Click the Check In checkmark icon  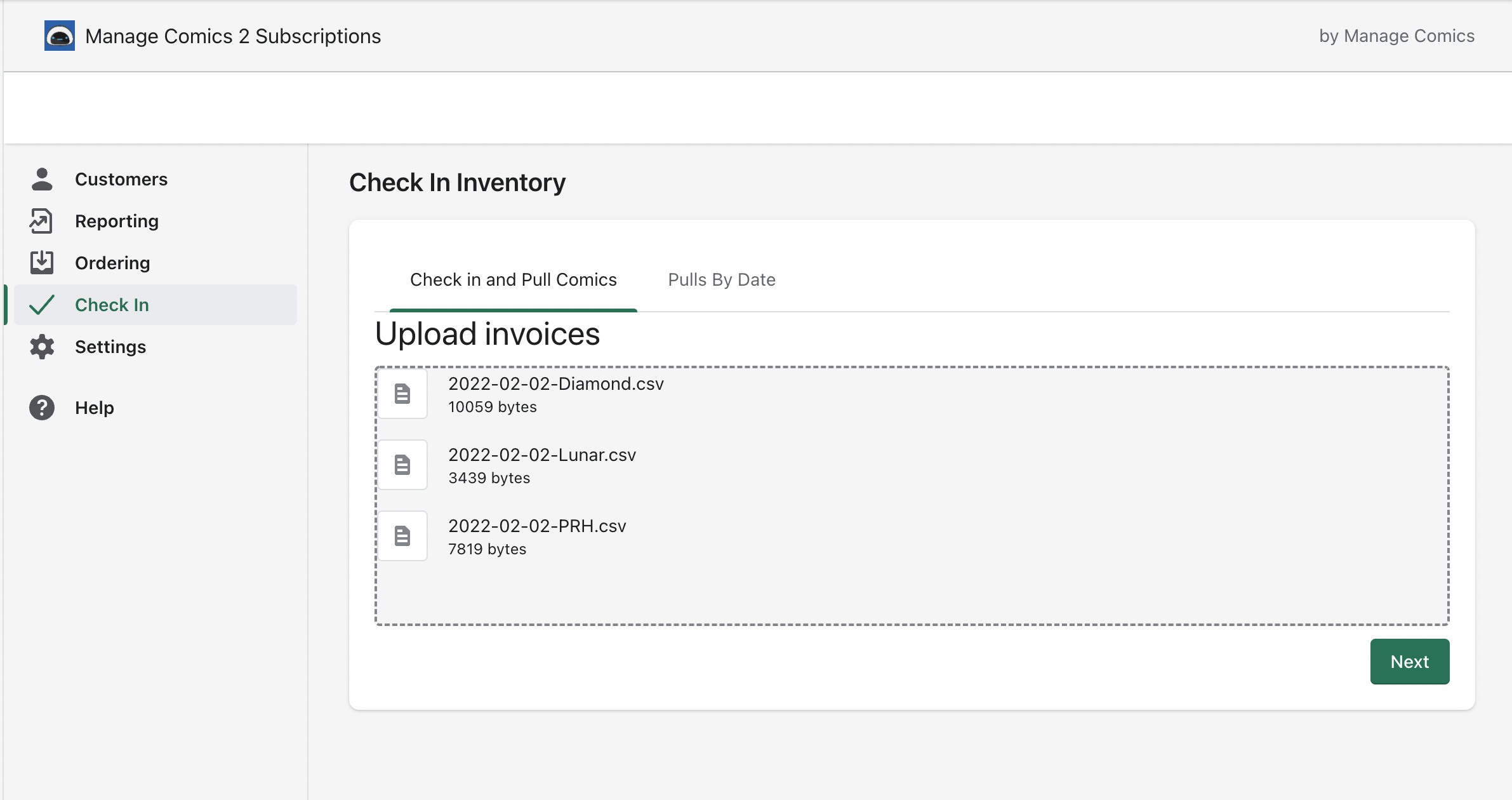pos(42,305)
